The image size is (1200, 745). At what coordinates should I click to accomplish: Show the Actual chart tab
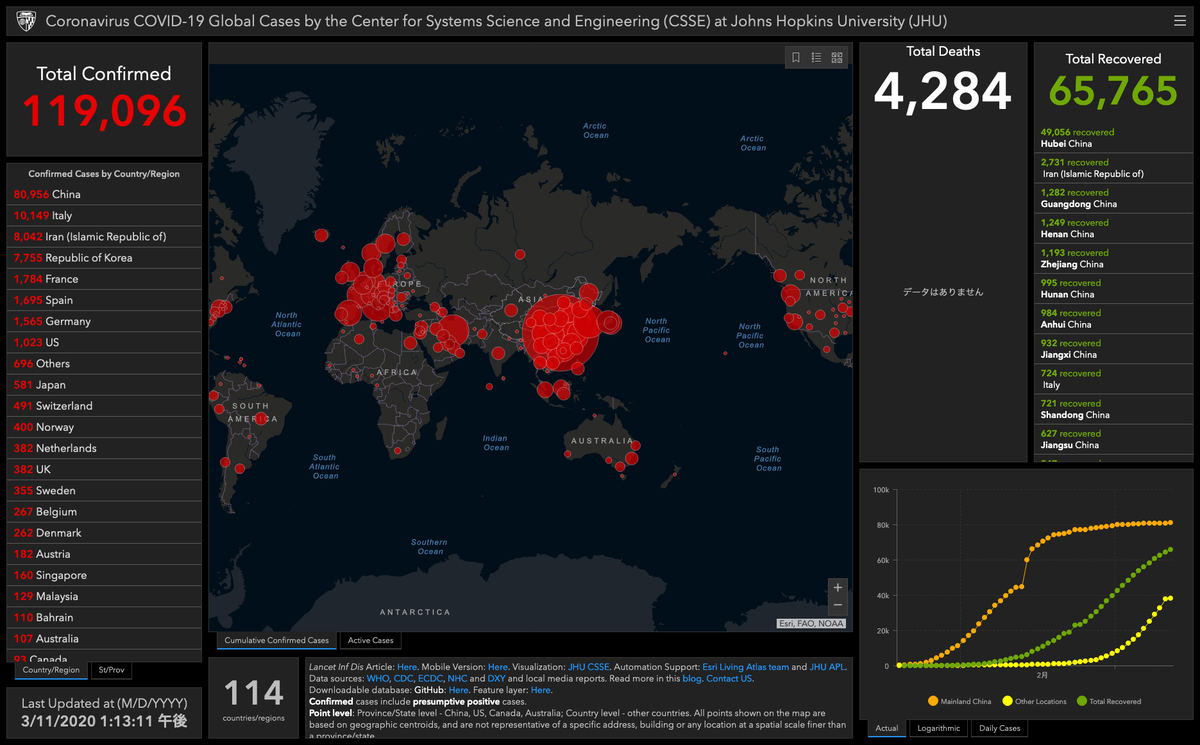[887, 728]
